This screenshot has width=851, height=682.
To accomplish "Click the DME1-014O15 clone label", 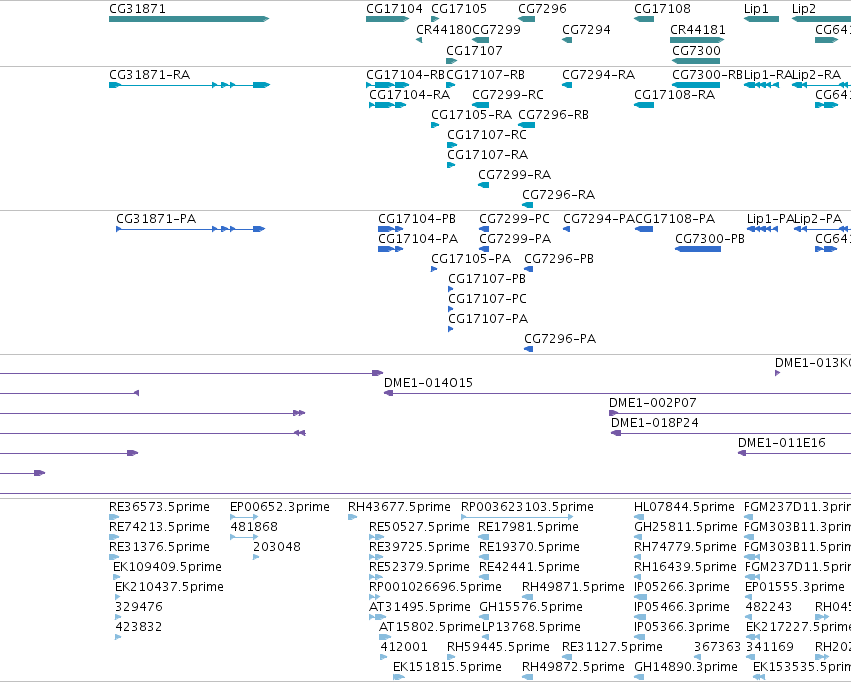I will (x=428, y=383).
